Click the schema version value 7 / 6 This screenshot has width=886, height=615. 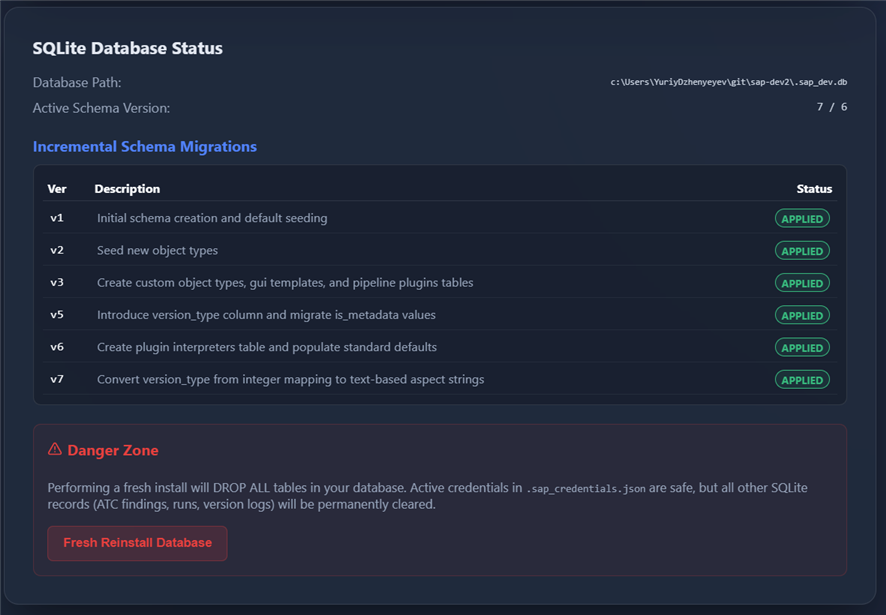pyautogui.click(x=831, y=107)
